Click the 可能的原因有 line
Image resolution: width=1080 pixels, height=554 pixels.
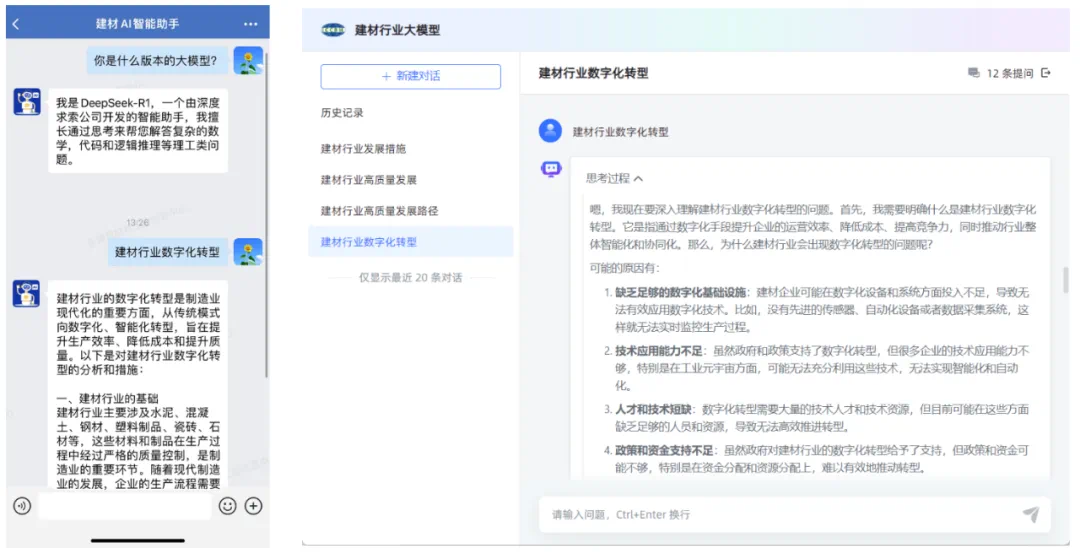[x=624, y=268]
